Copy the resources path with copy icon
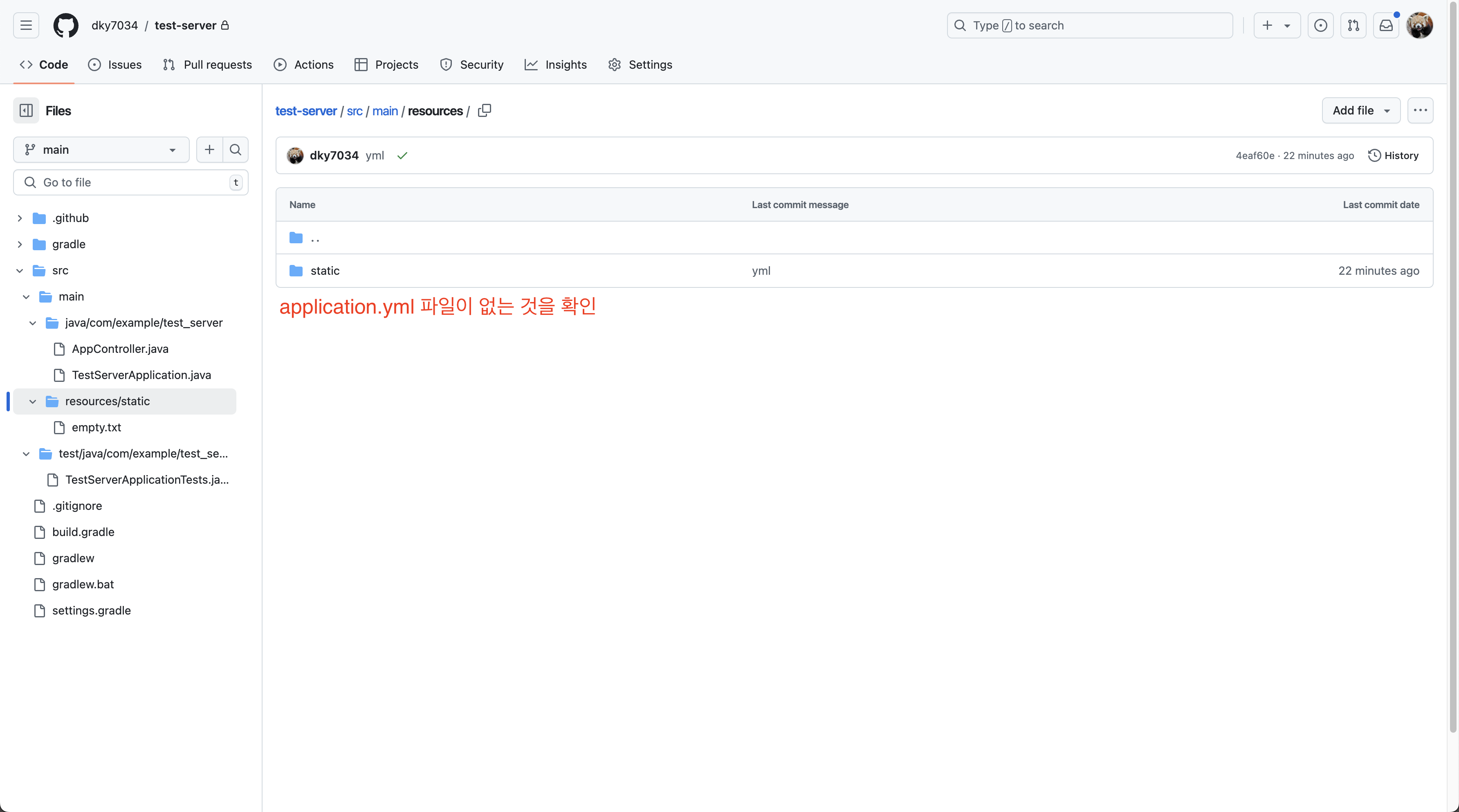The height and width of the screenshot is (812, 1459). 484,110
